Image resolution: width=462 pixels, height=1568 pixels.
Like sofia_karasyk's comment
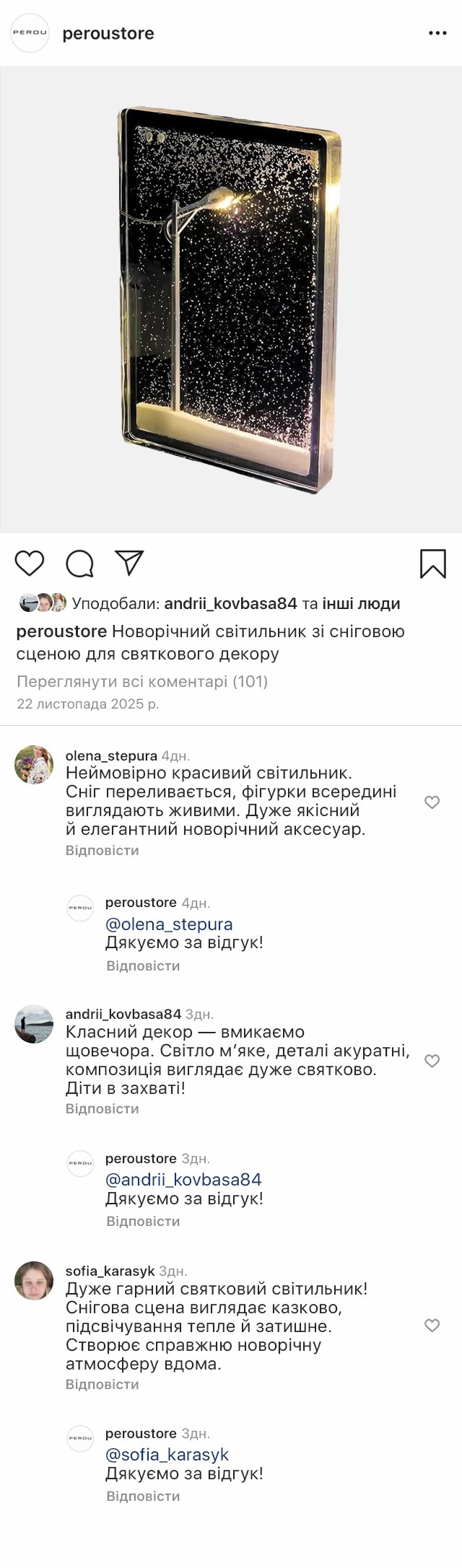click(432, 1325)
